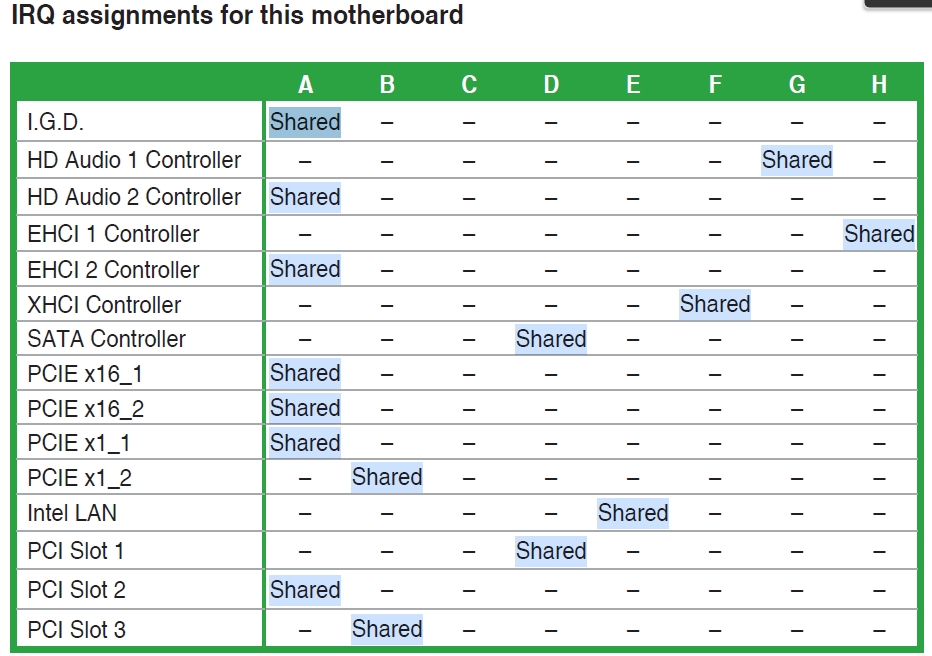Click Shared in Intel LAN row

click(633, 513)
